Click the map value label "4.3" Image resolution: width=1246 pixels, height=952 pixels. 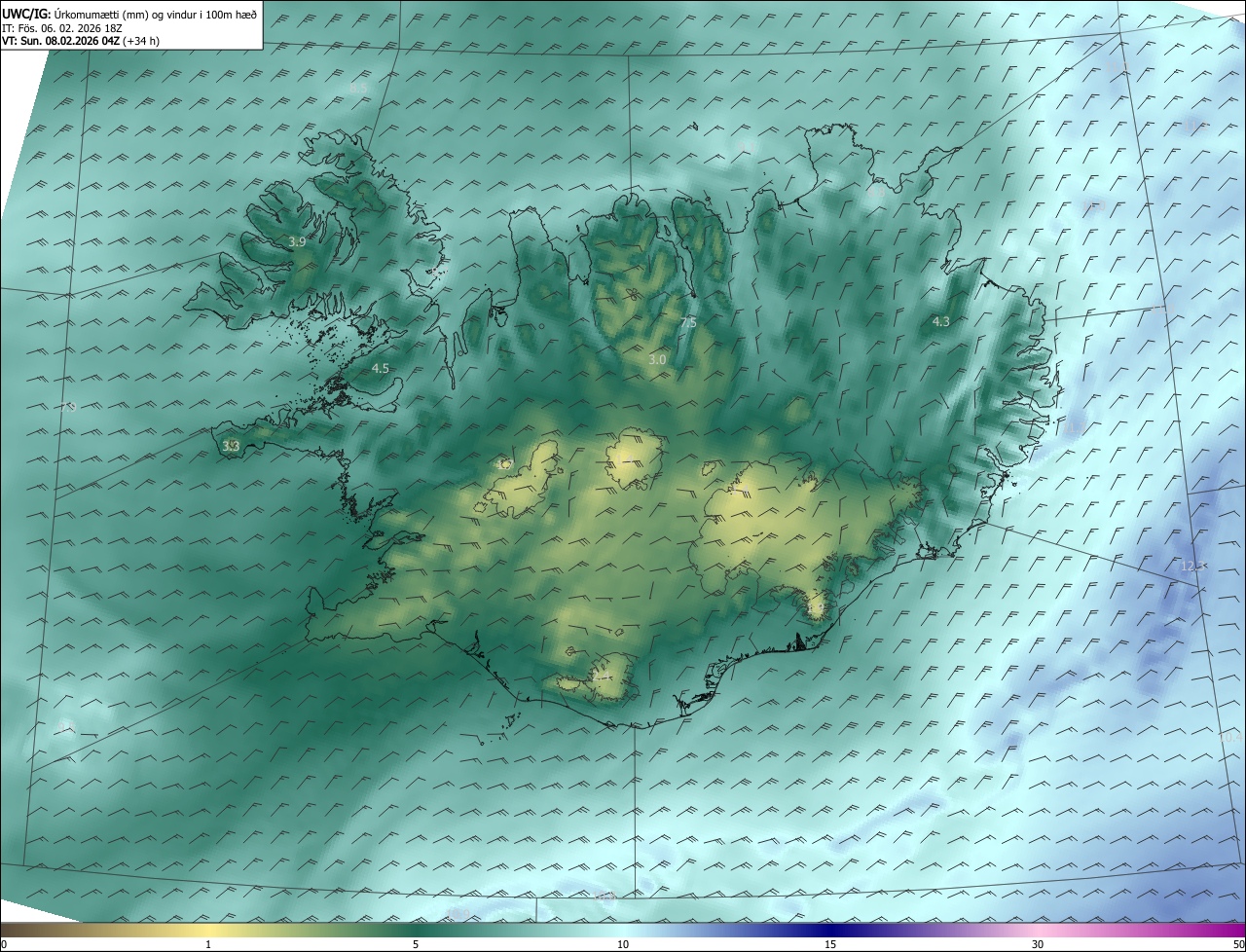(941, 321)
